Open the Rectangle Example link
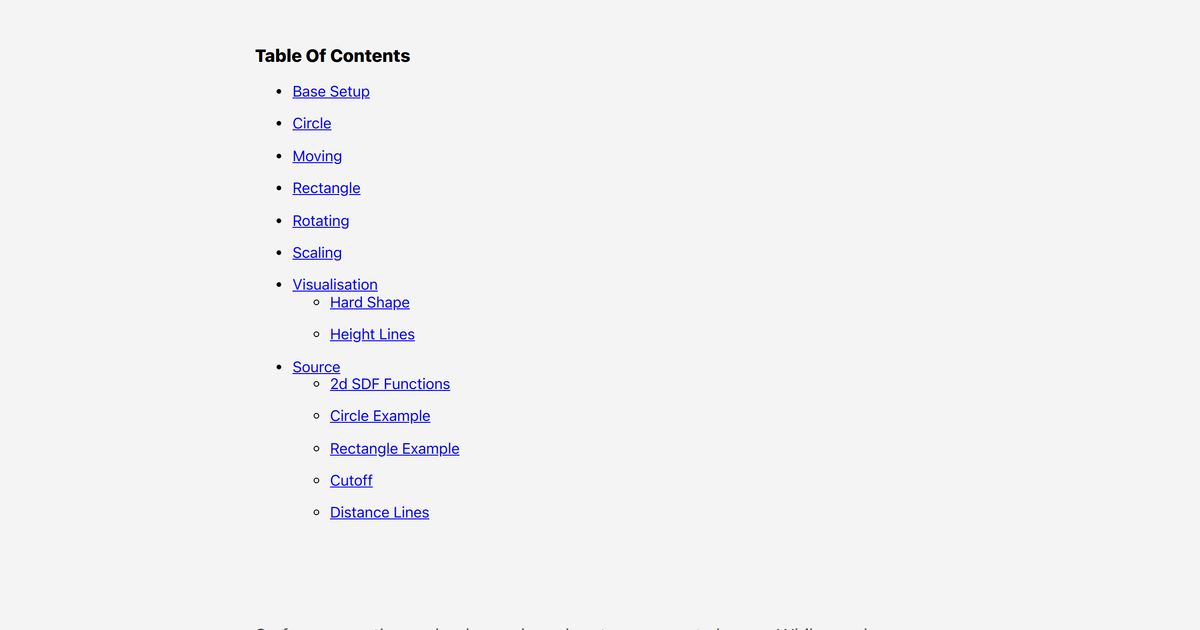 click(x=395, y=449)
